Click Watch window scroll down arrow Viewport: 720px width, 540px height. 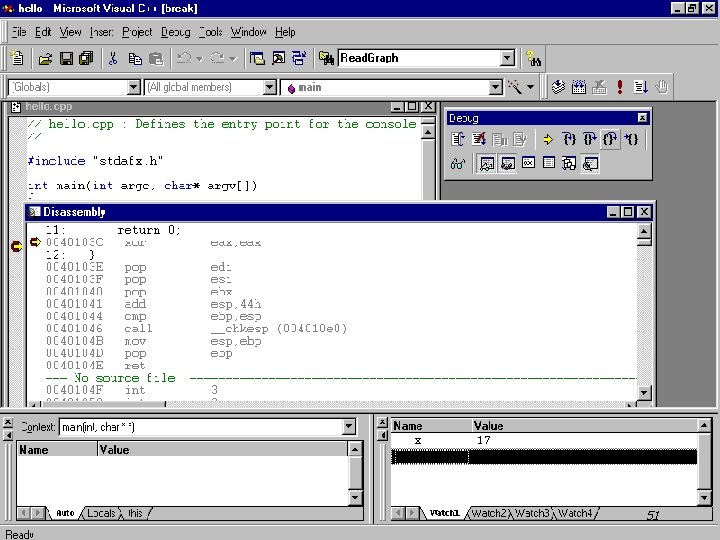coord(704,497)
